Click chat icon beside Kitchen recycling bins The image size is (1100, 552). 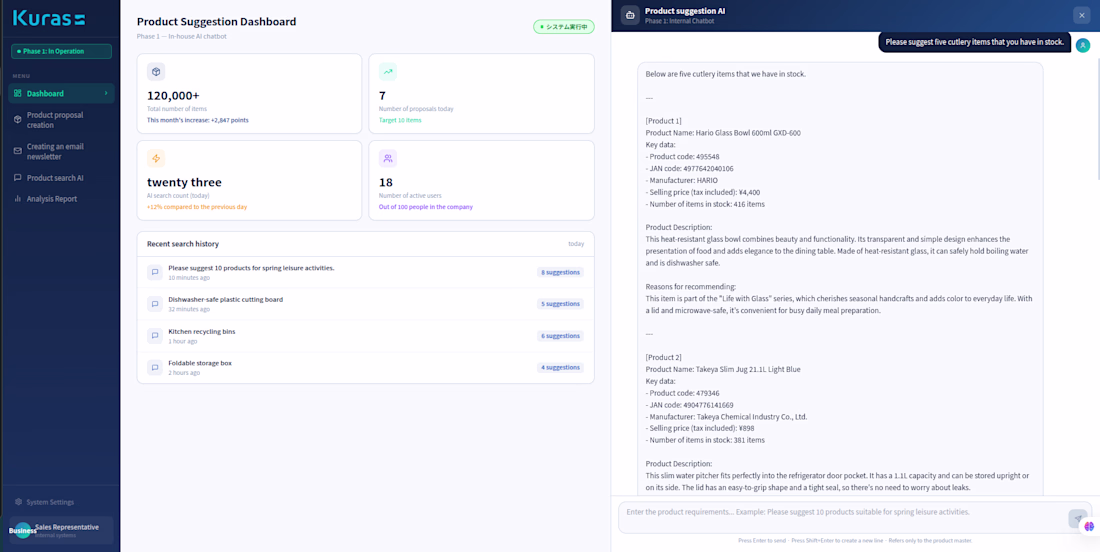tap(155, 336)
